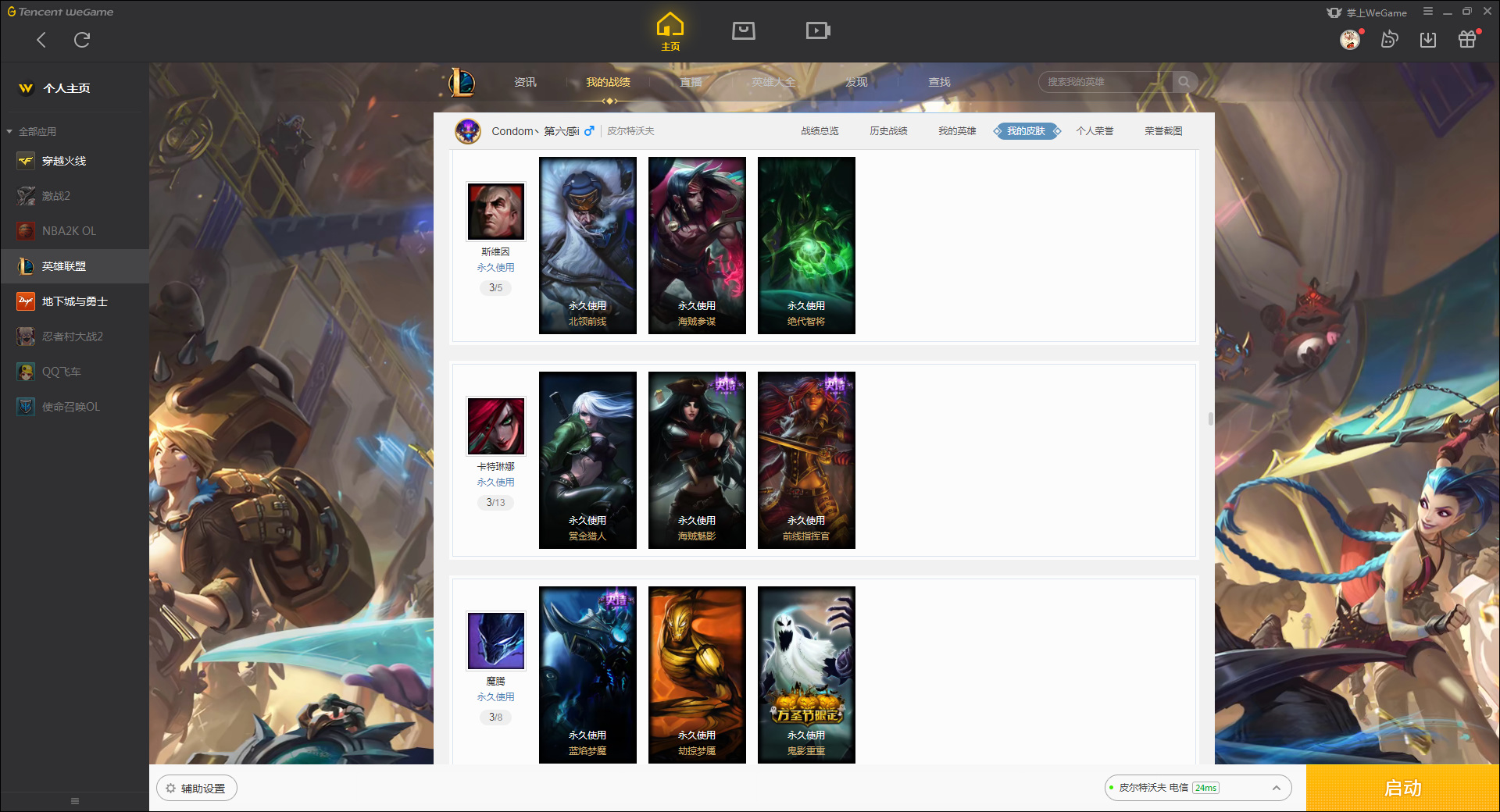
Task: Click the 魔腾 champion portrait
Action: pos(496,641)
